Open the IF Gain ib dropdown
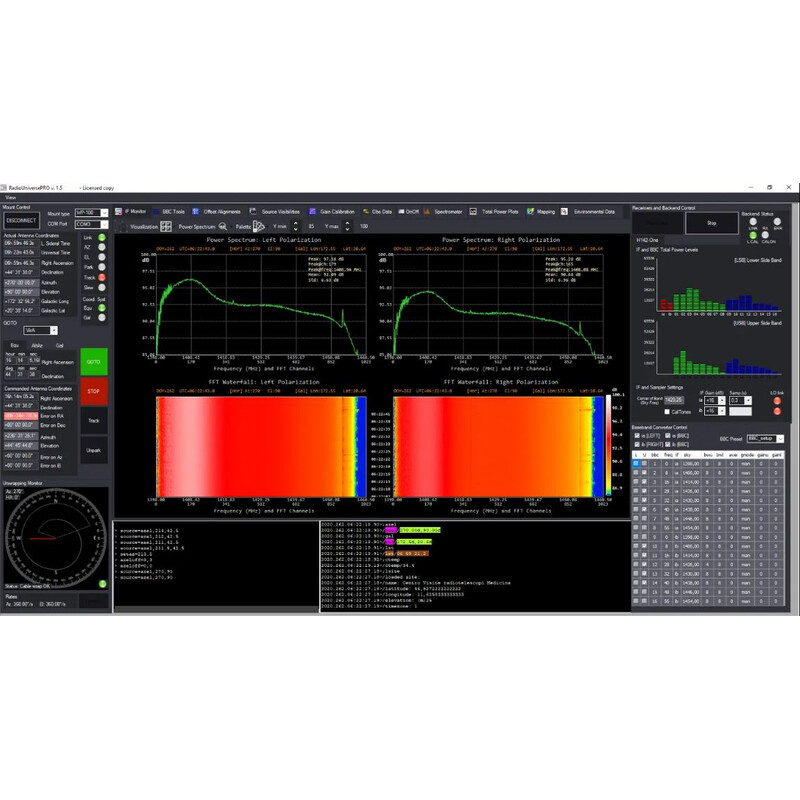Screen dimensions: 800x800 pos(714,411)
